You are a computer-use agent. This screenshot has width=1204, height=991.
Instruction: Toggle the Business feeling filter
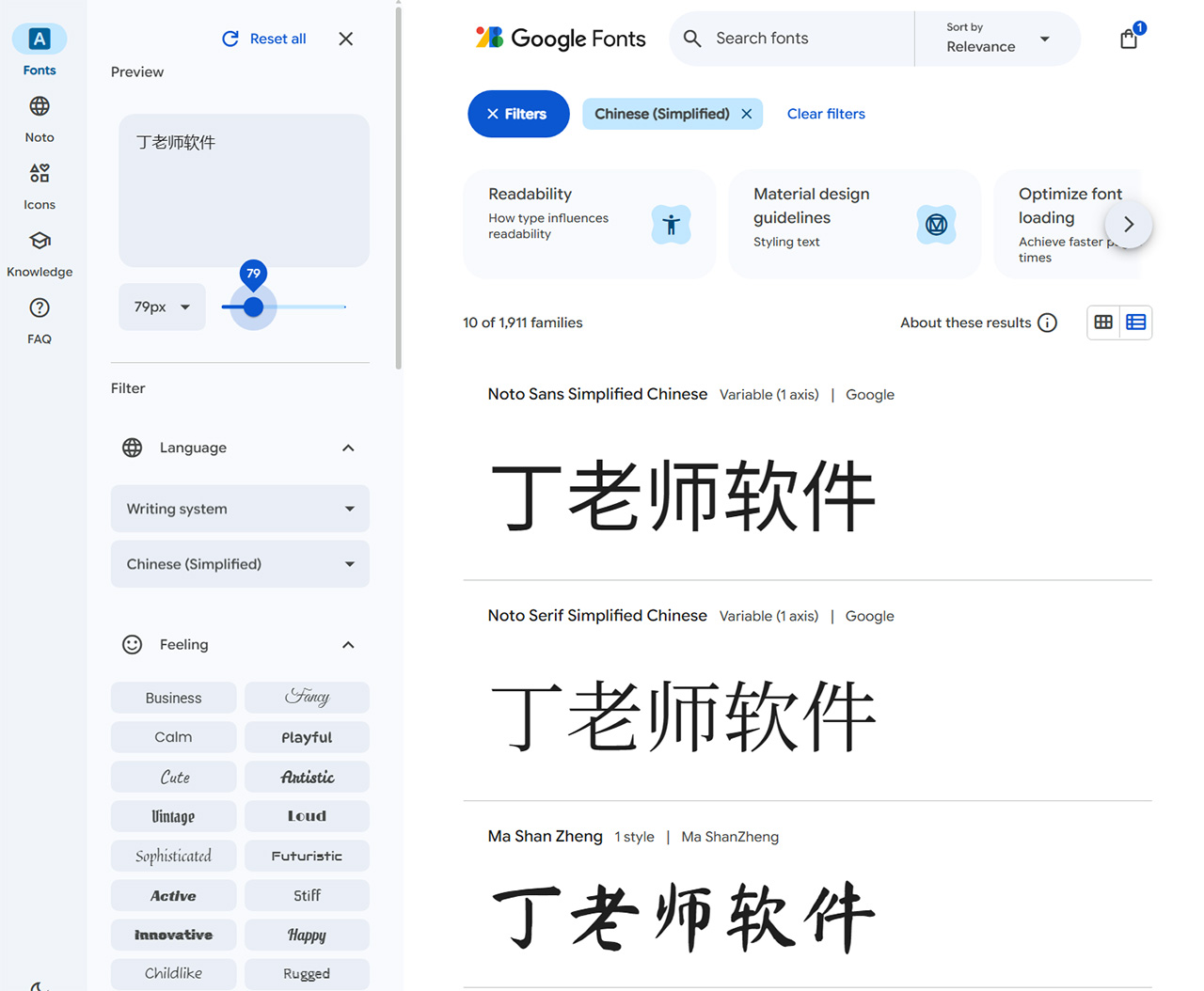(173, 698)
